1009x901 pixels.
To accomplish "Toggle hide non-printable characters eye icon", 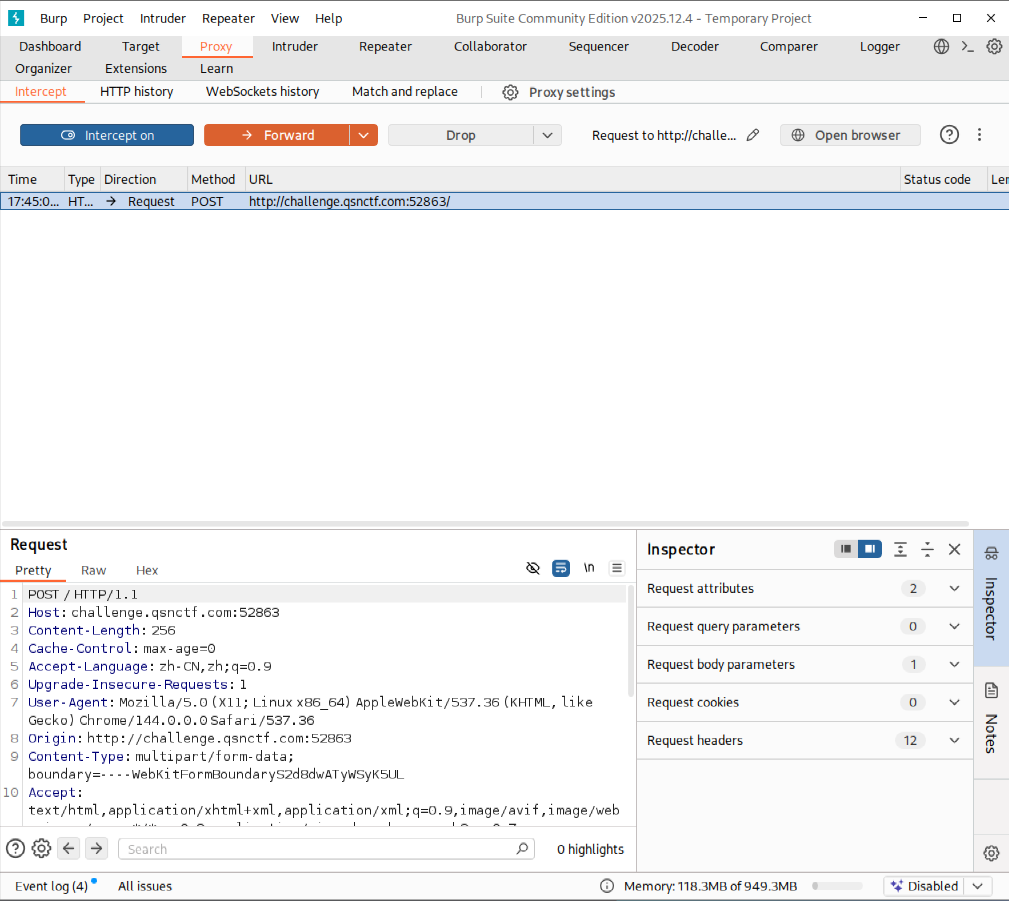I will (x=533, y=568).
